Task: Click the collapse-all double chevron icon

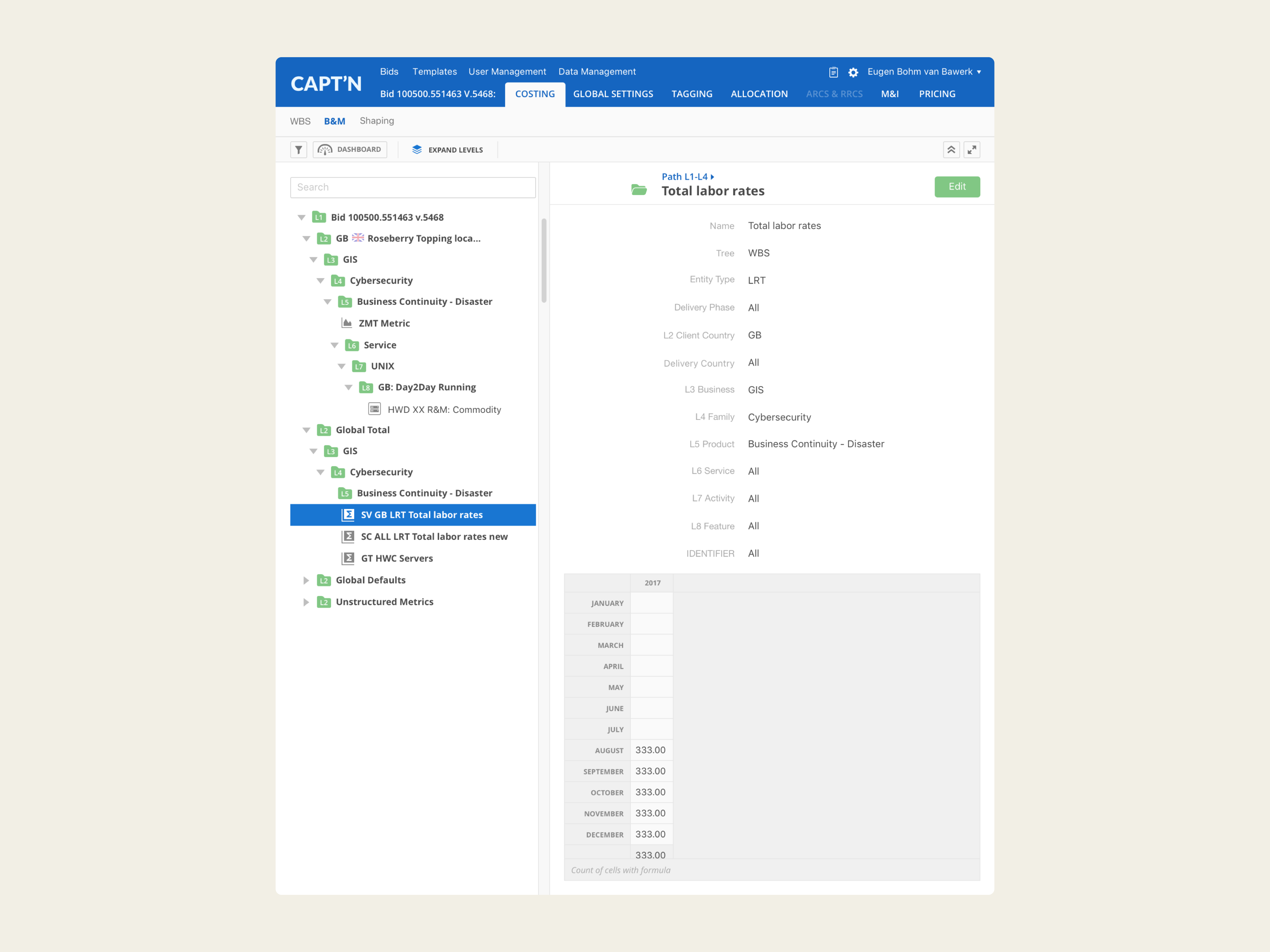Action: [951, 150]
